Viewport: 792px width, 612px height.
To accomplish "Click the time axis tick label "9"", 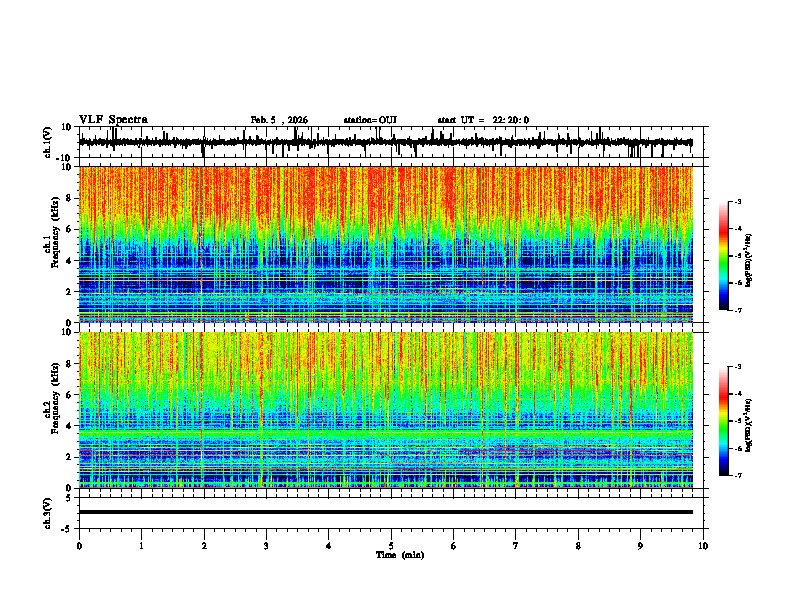I will click(640, 546).
